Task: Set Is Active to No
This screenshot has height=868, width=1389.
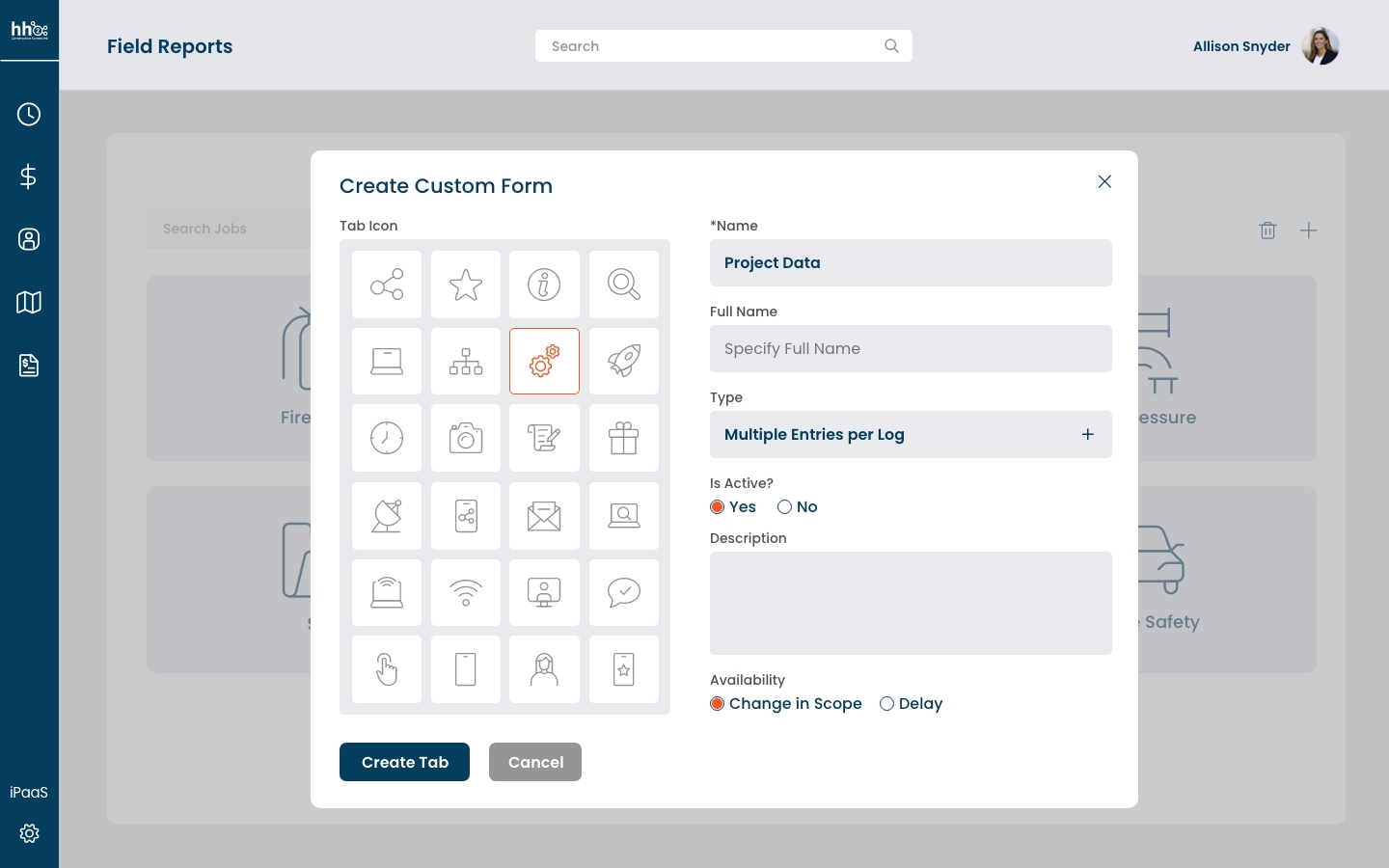Action: 785,507
